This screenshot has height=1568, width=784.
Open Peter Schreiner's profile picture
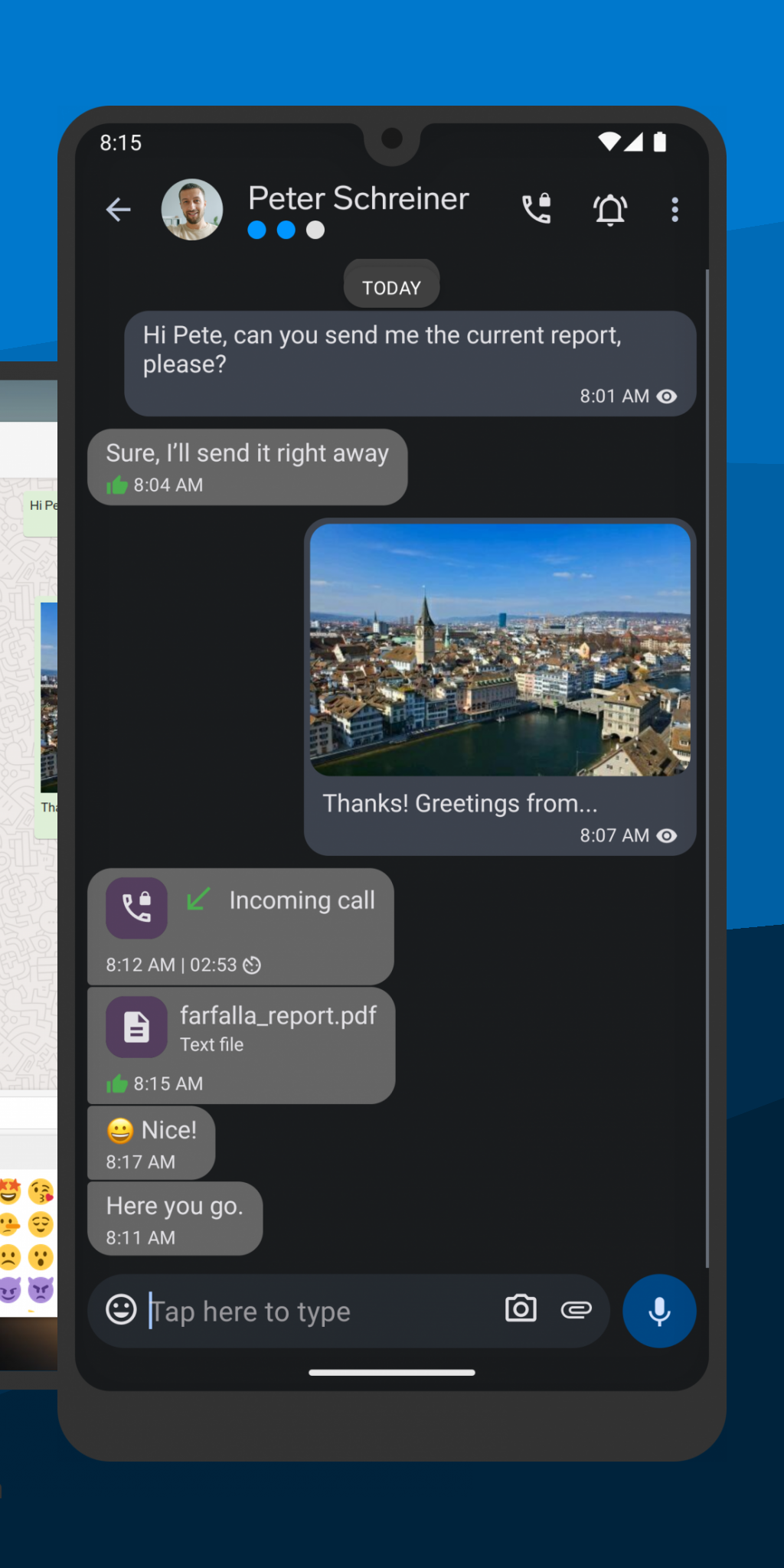192,210
